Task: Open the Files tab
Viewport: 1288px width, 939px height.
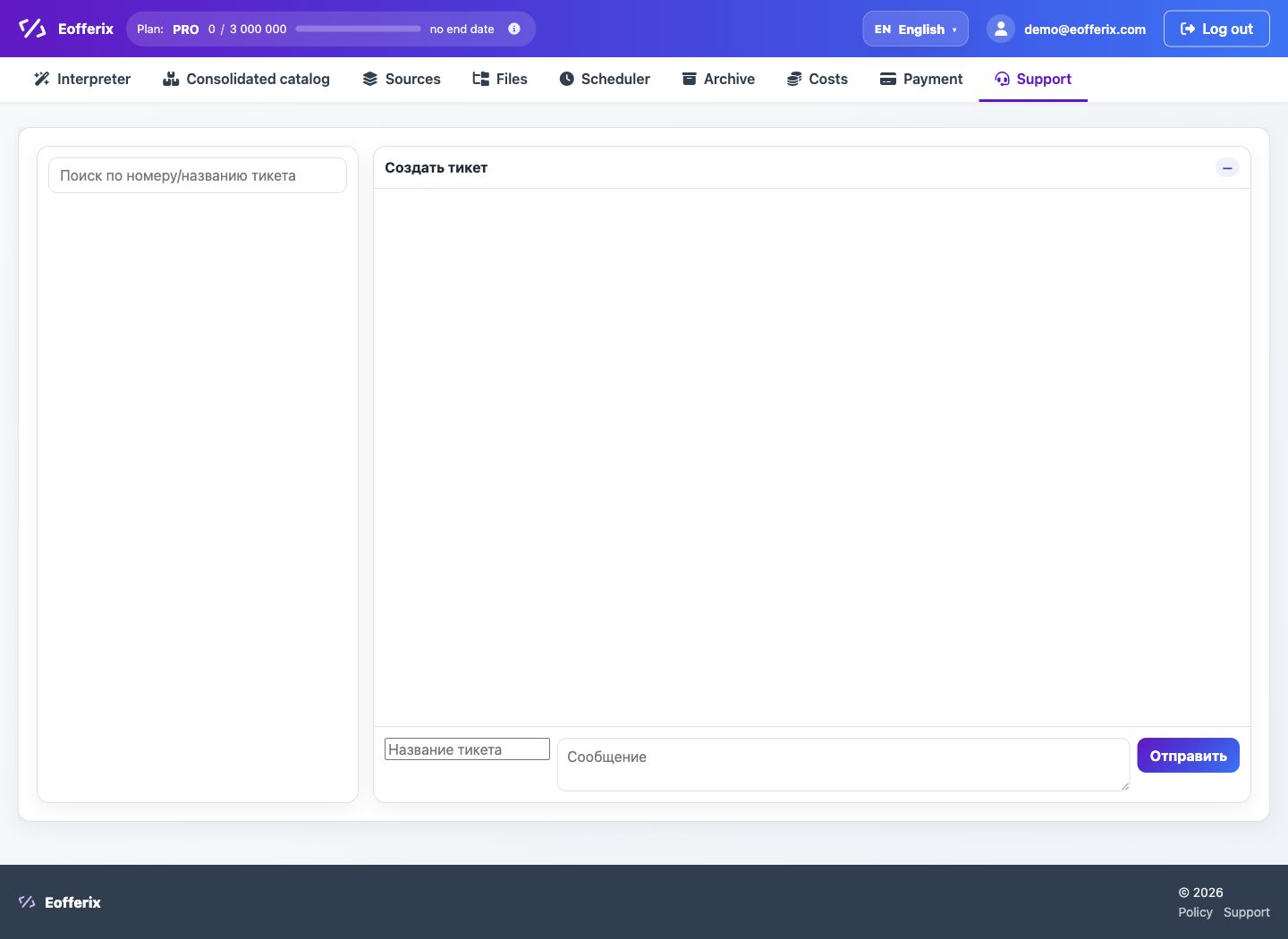Action: [500, 79]
